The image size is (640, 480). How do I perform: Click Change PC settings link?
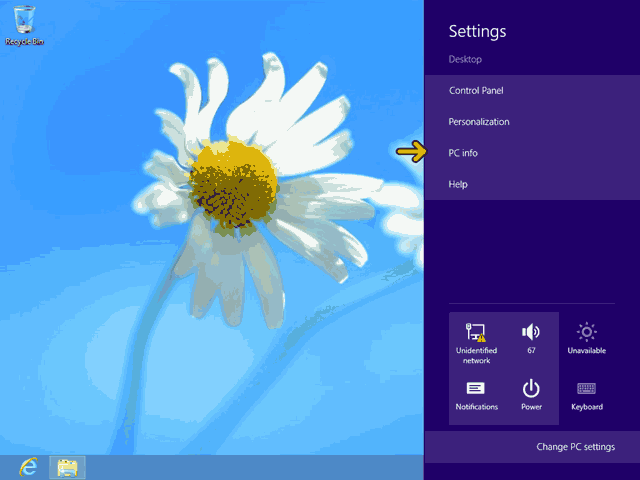point(575,447)
